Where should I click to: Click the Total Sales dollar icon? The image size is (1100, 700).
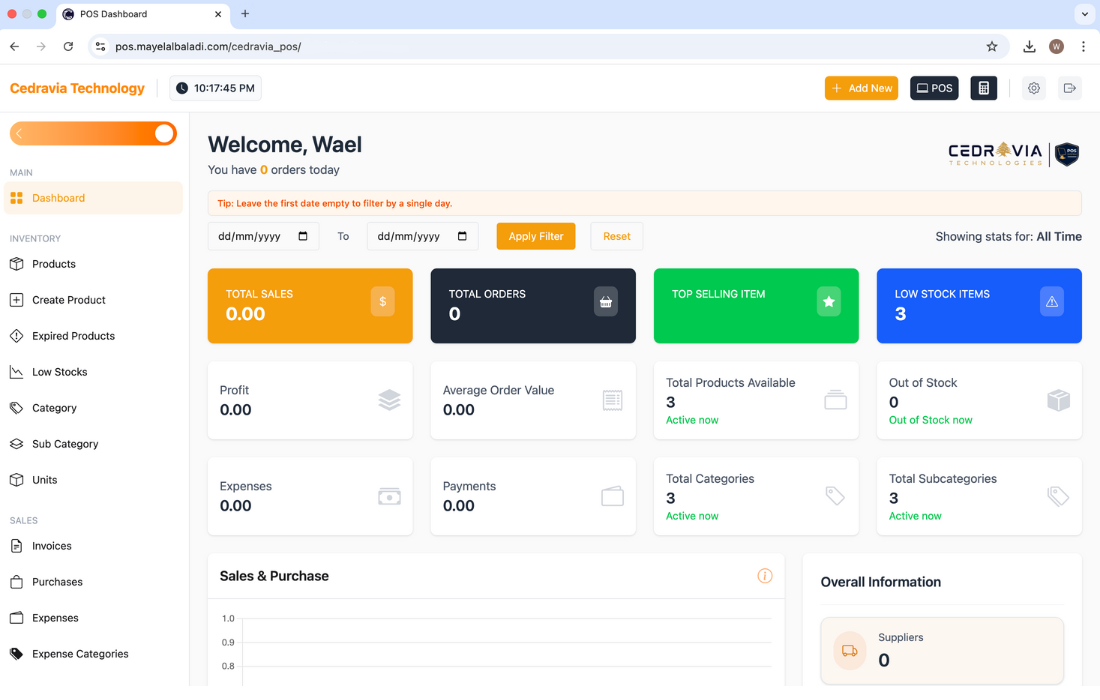[x=382, y=302]
